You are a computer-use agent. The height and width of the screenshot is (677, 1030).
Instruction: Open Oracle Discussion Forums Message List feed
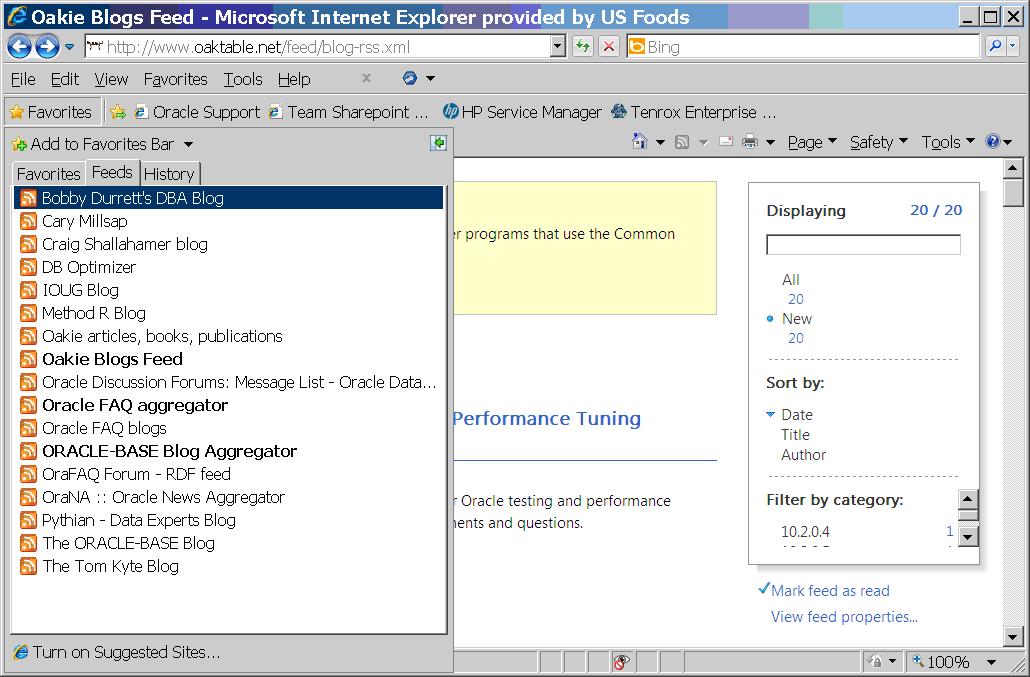229,382
